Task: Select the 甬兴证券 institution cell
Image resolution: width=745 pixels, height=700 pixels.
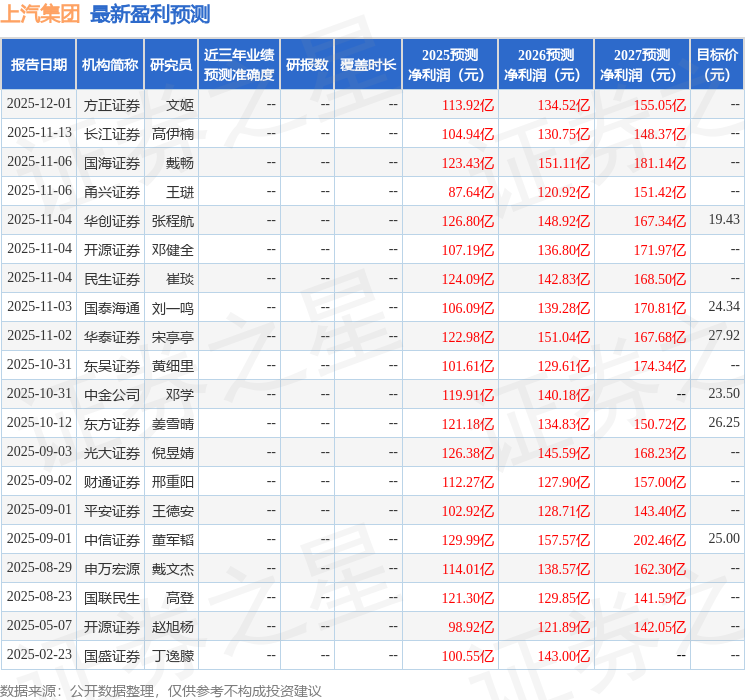Action: 112,192
